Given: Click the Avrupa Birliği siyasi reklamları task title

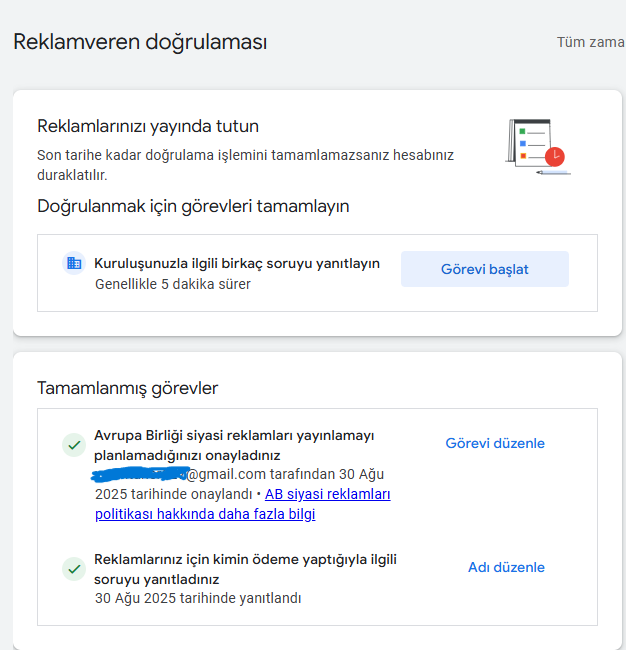Looking at the screenshot, I should [x=234, y=445].
